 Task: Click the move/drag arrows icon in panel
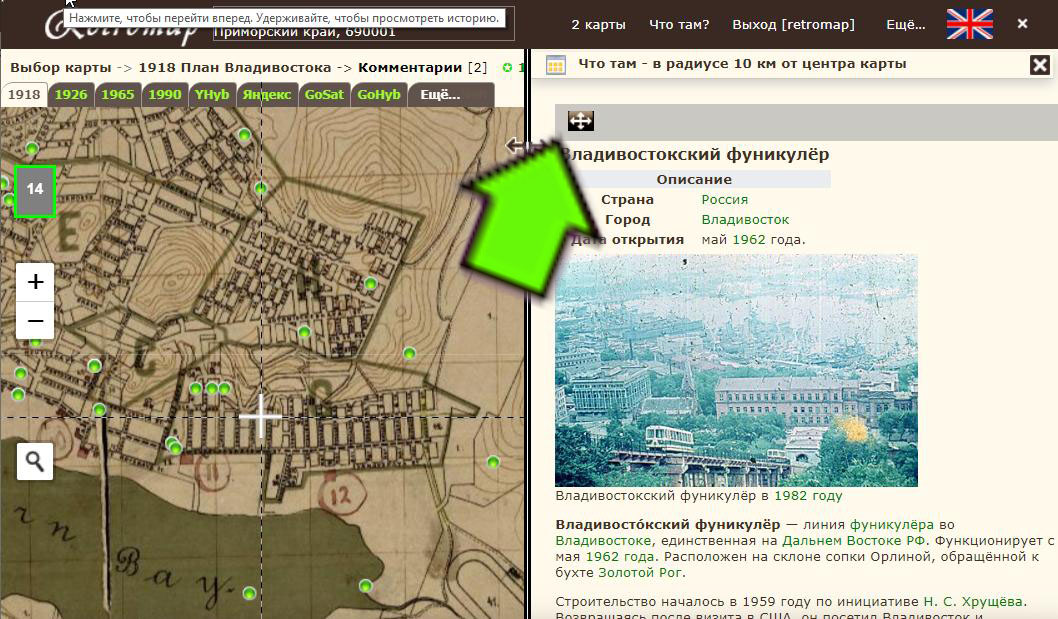(x=580, y=121)
